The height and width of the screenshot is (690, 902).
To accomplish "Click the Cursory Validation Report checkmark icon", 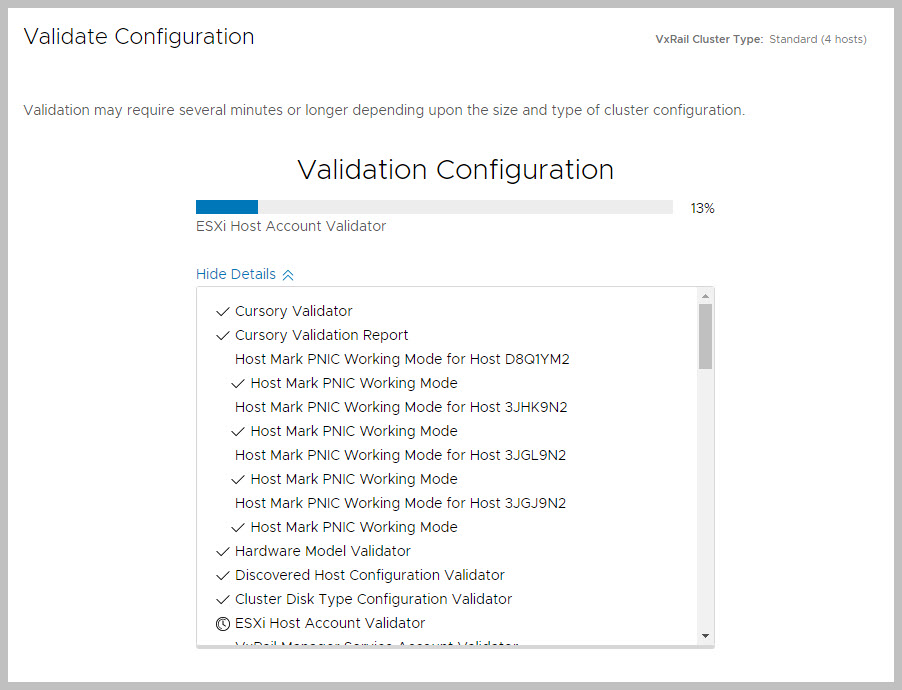I will tap(222, 336).
